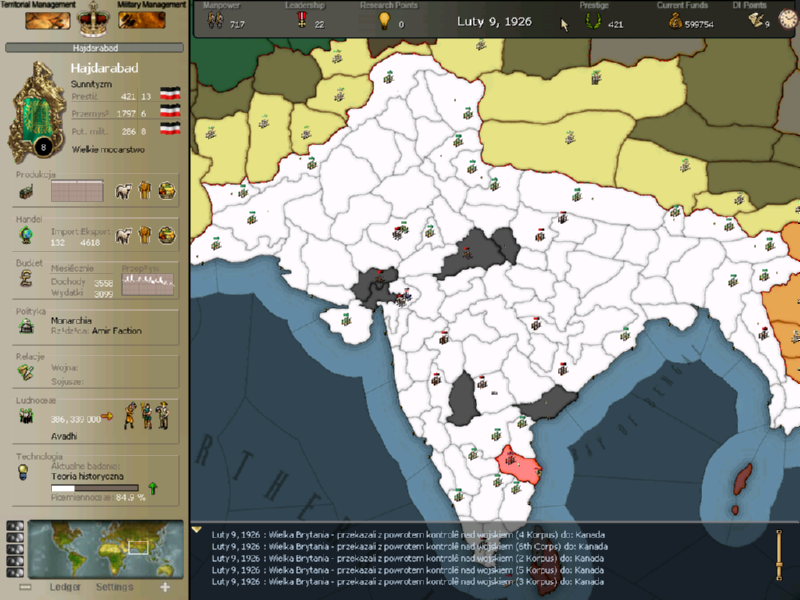Click the DI Points icon
This screenshot has width=800, height=600.
(756, 20)
